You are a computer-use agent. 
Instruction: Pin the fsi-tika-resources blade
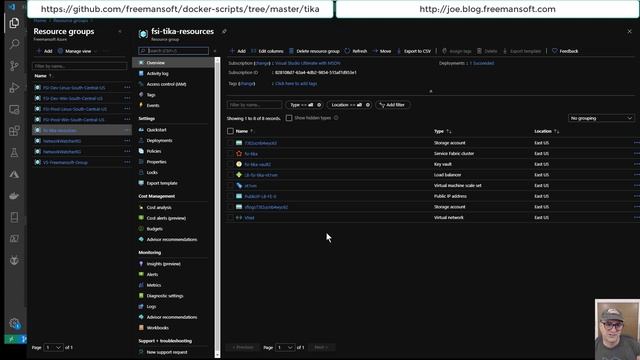[224, 31]
